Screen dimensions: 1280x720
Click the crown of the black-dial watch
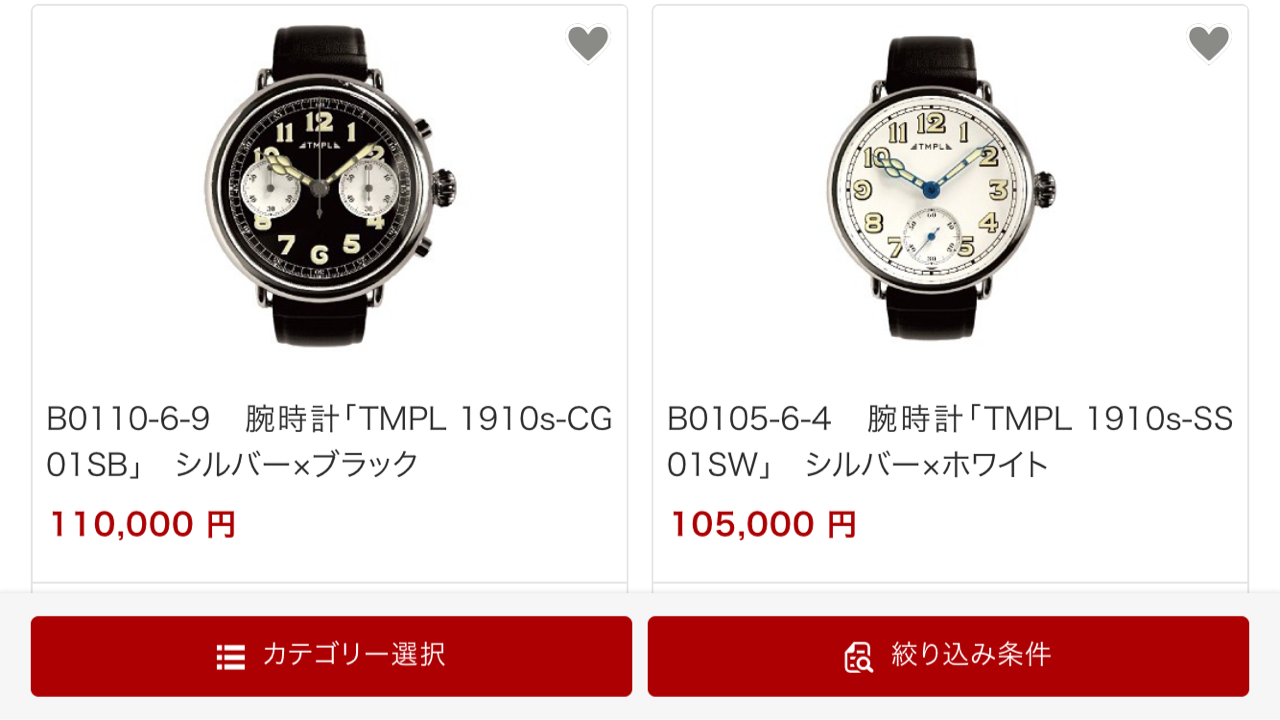(x=444, y=186)
